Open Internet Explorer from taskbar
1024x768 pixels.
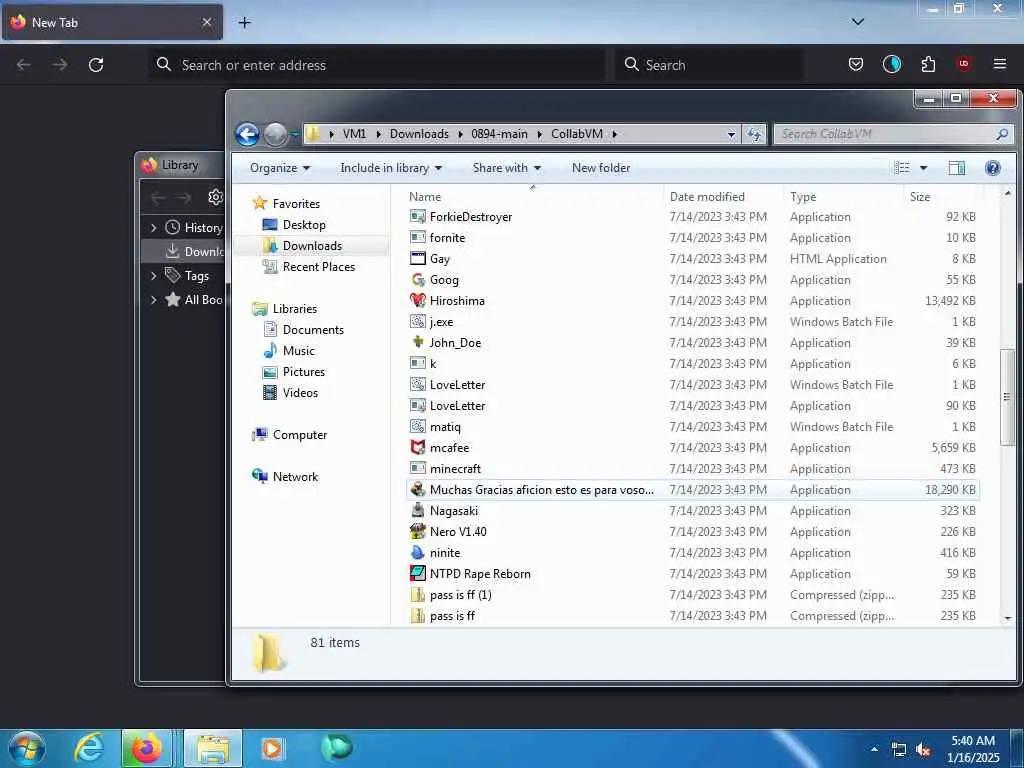click(89, 748)
